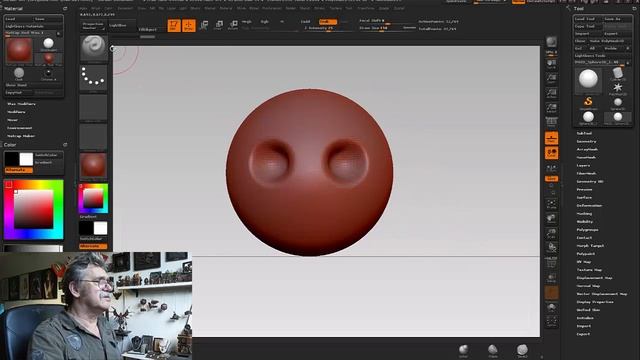The width and height of the screenshot is (640, 360).
Task: Open the empty texture slot above the material
Action: (93, 137)
